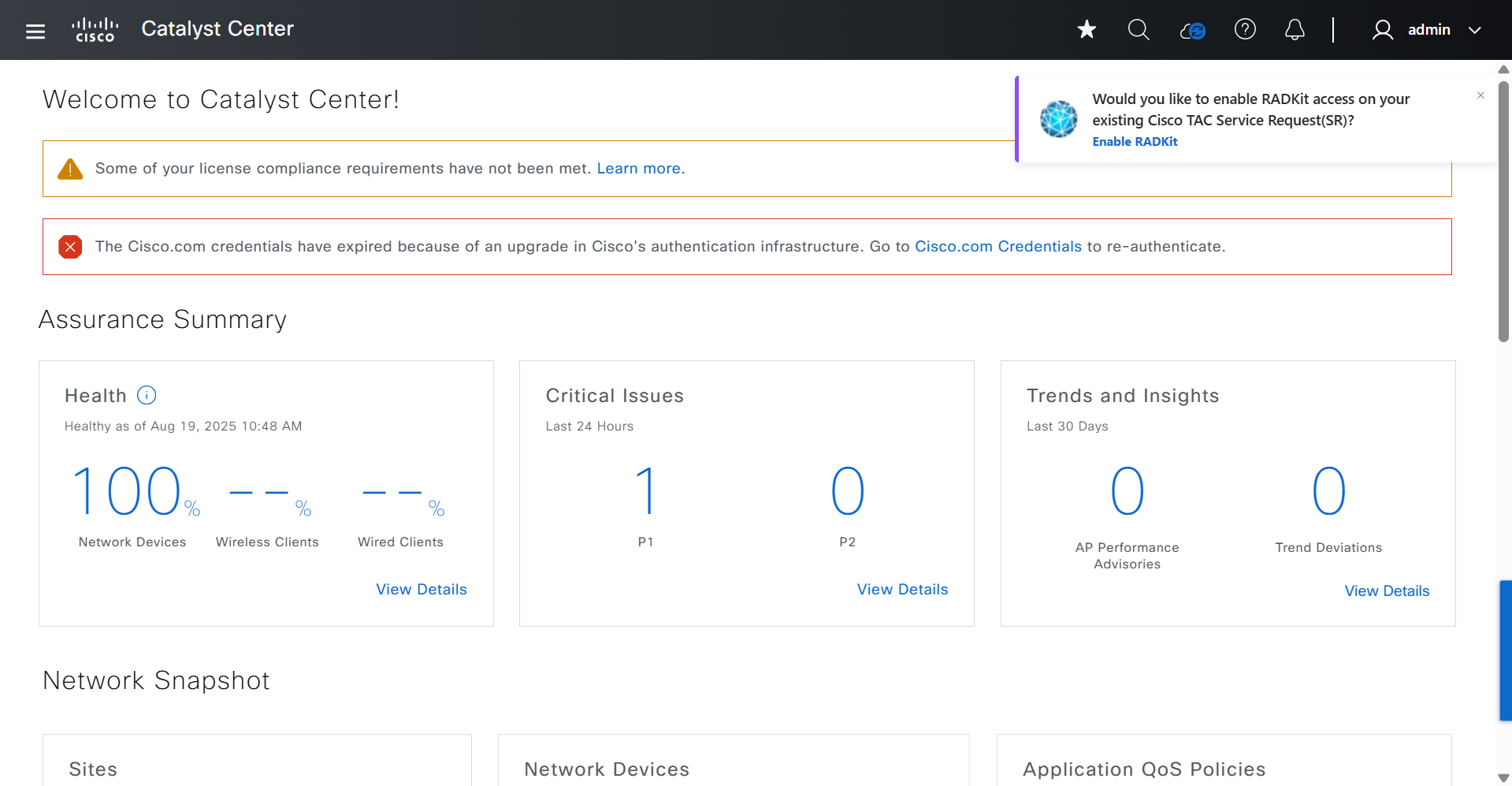Click the cloud sync status icon
Image resolution: width=1512 pixels, height=786 pixels.
[1192, 31]
